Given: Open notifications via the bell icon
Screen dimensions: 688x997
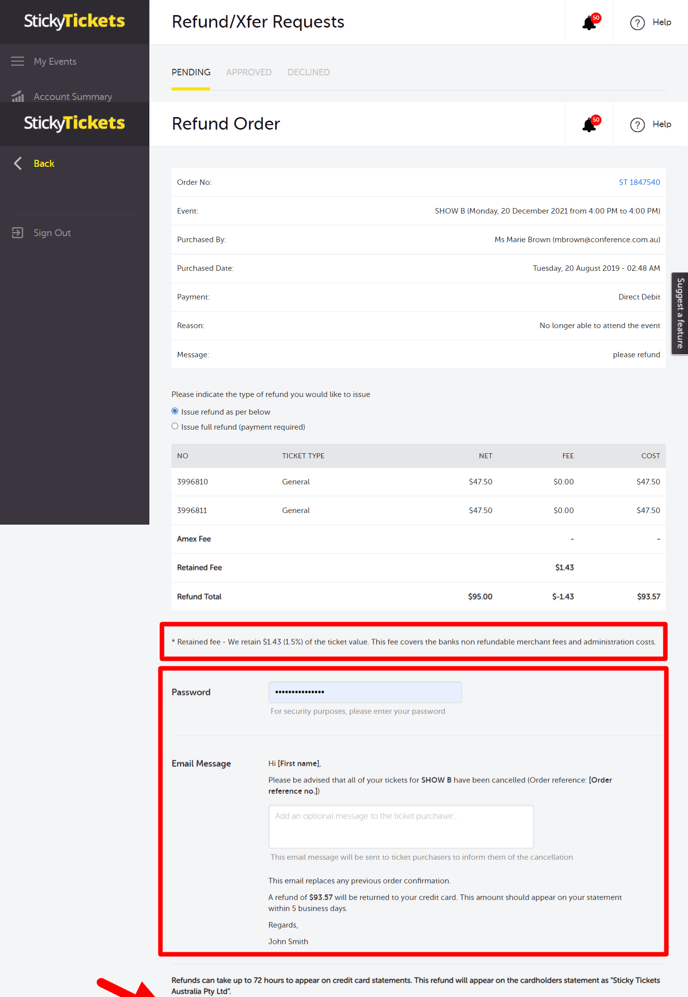Looking at the screenshot, I should coord(588,22).
